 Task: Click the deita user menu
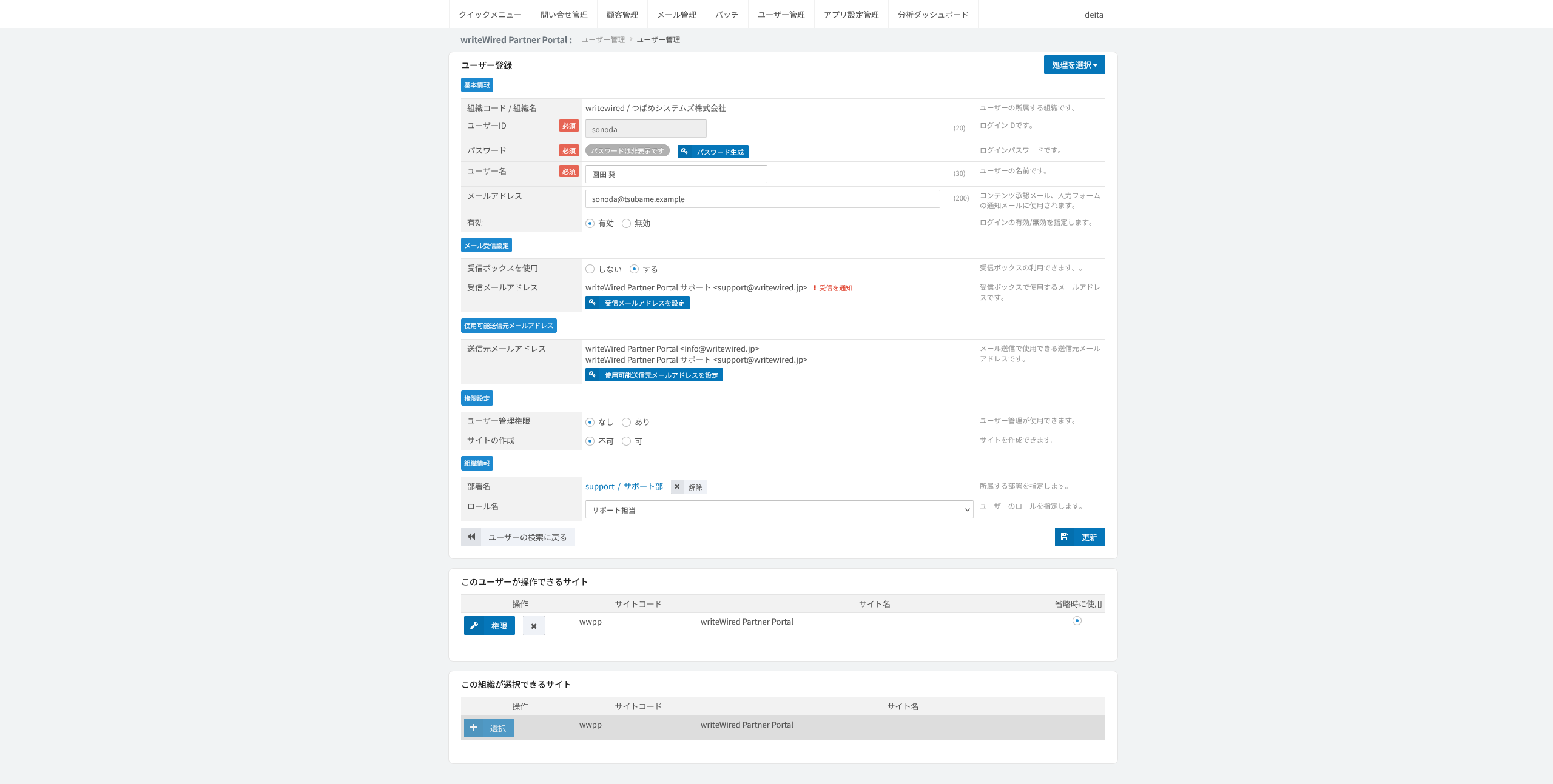(x=1094, y=15)
